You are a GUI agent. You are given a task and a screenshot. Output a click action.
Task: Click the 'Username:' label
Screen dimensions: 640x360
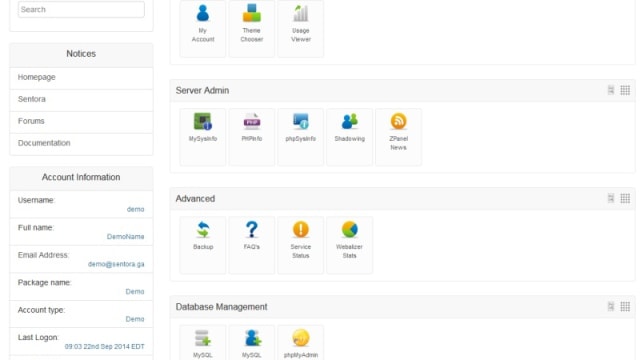pyautogui.click(x=36, y=200)
